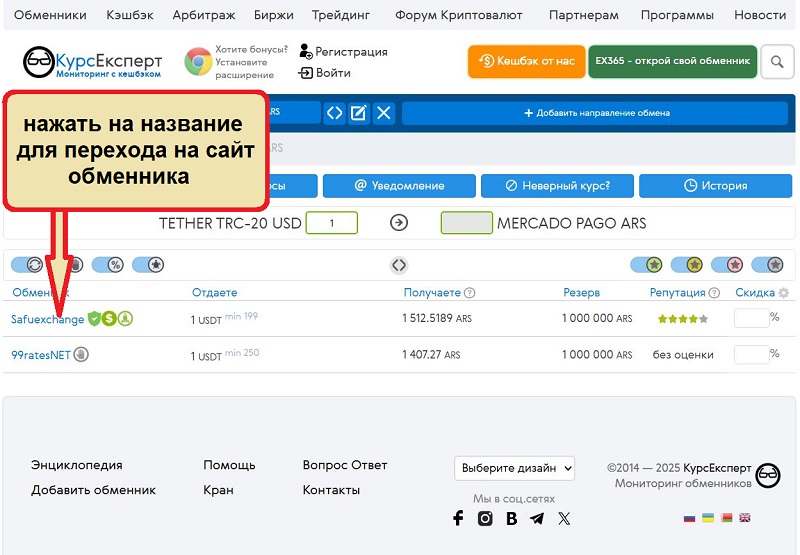The width and height of the screenshot is (800, 555).
Task: Click the Уведомление button
Action: [x=399, y=186]
